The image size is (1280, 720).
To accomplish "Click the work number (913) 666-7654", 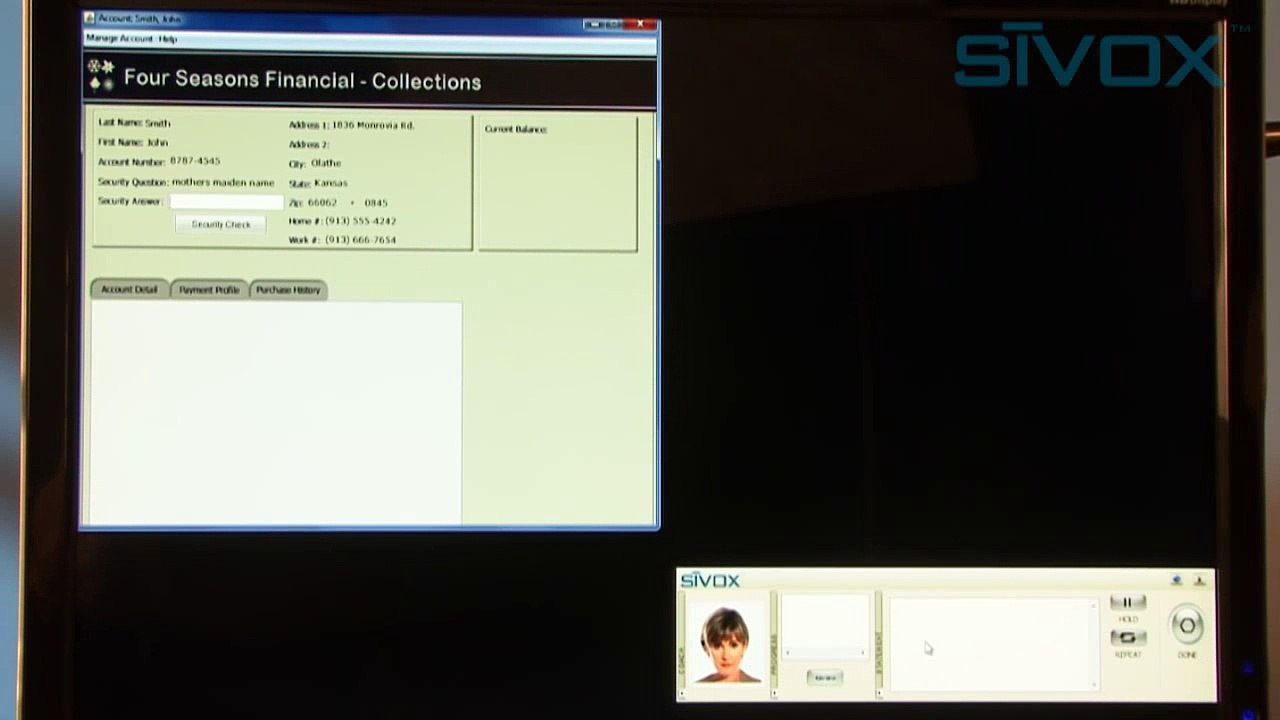I will coord(360,240).
